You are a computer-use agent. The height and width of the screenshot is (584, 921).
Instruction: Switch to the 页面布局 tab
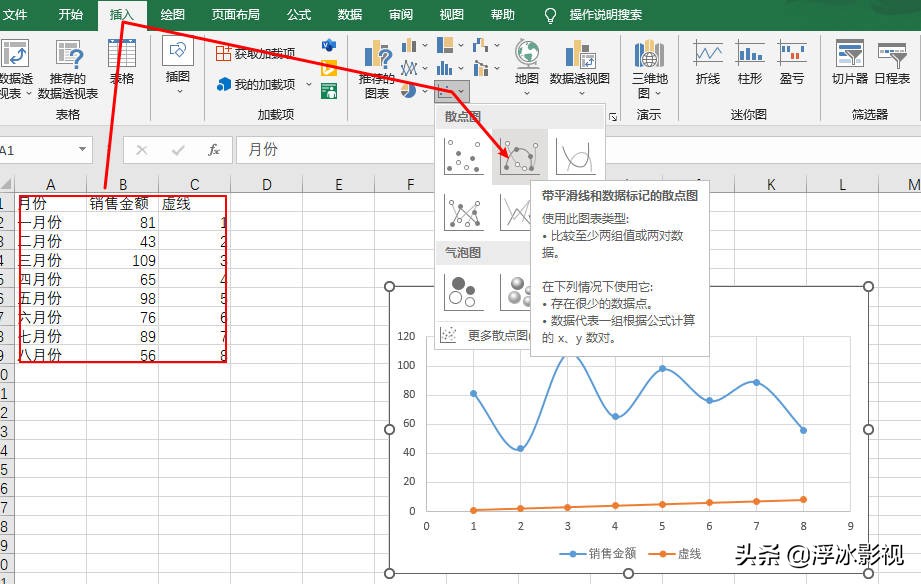(x=235, y=15)
